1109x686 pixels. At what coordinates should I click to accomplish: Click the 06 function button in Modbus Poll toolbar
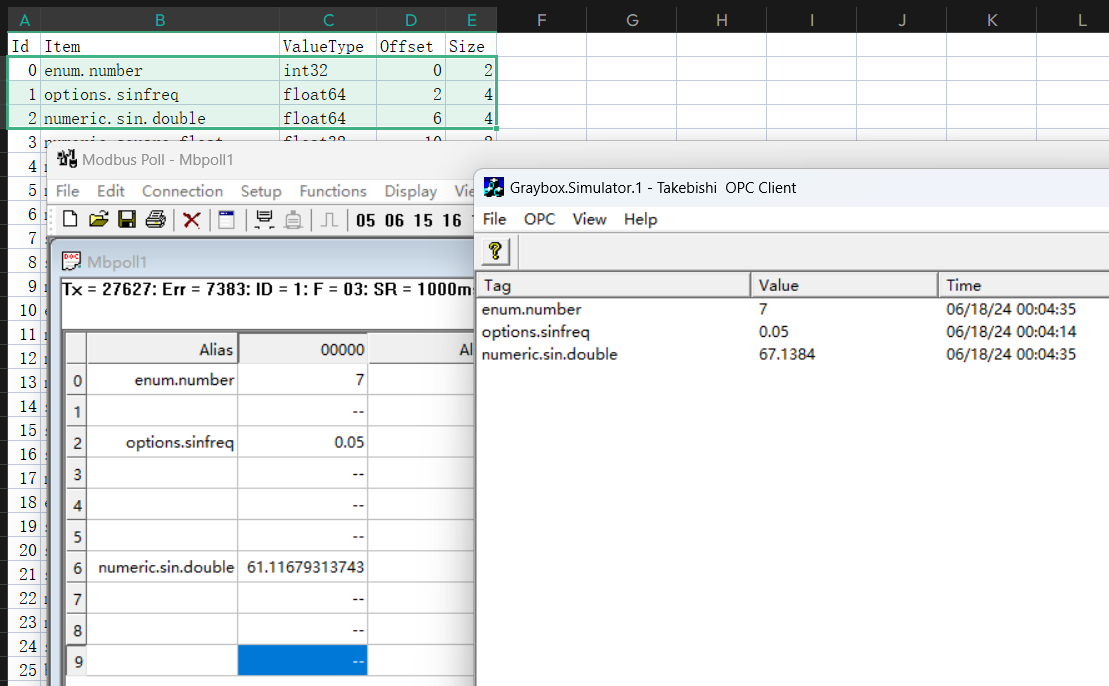point(395,221)
